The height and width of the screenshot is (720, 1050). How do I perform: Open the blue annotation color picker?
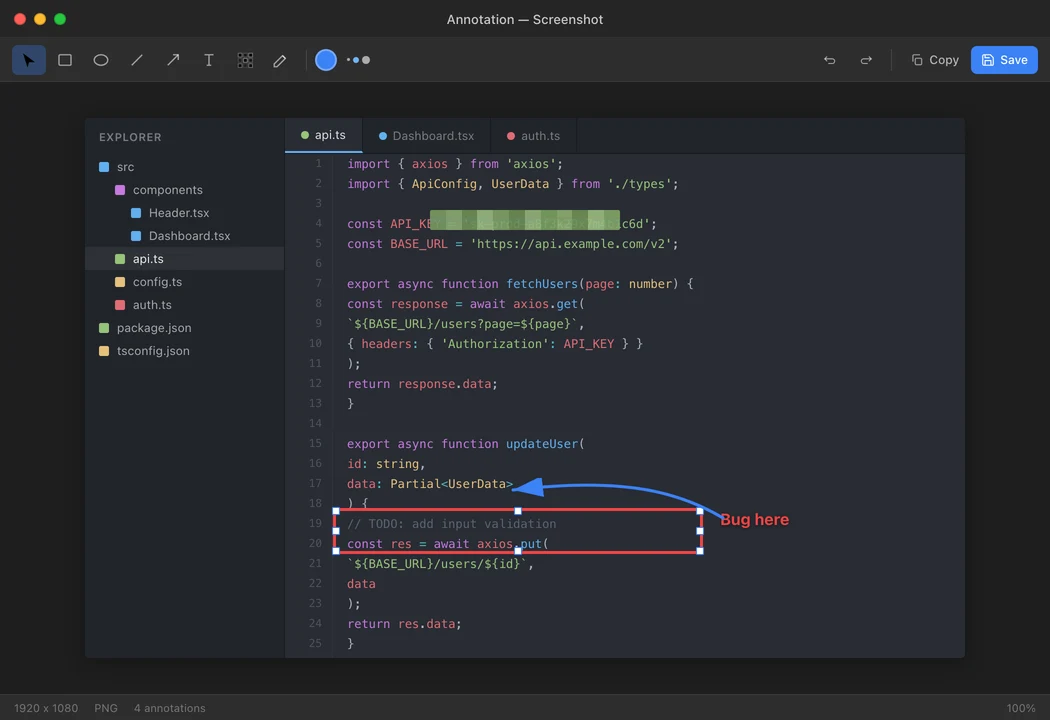coord(325,60)
